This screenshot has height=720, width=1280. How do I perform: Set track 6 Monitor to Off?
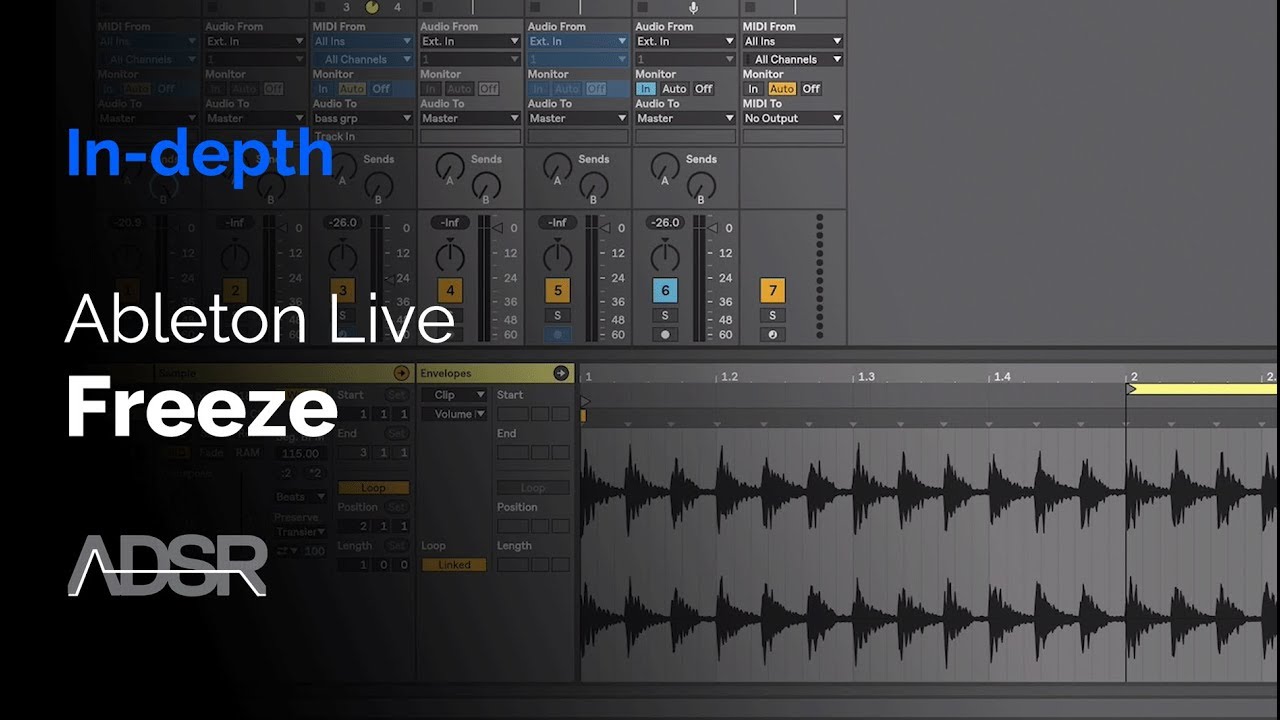point(704,89)
